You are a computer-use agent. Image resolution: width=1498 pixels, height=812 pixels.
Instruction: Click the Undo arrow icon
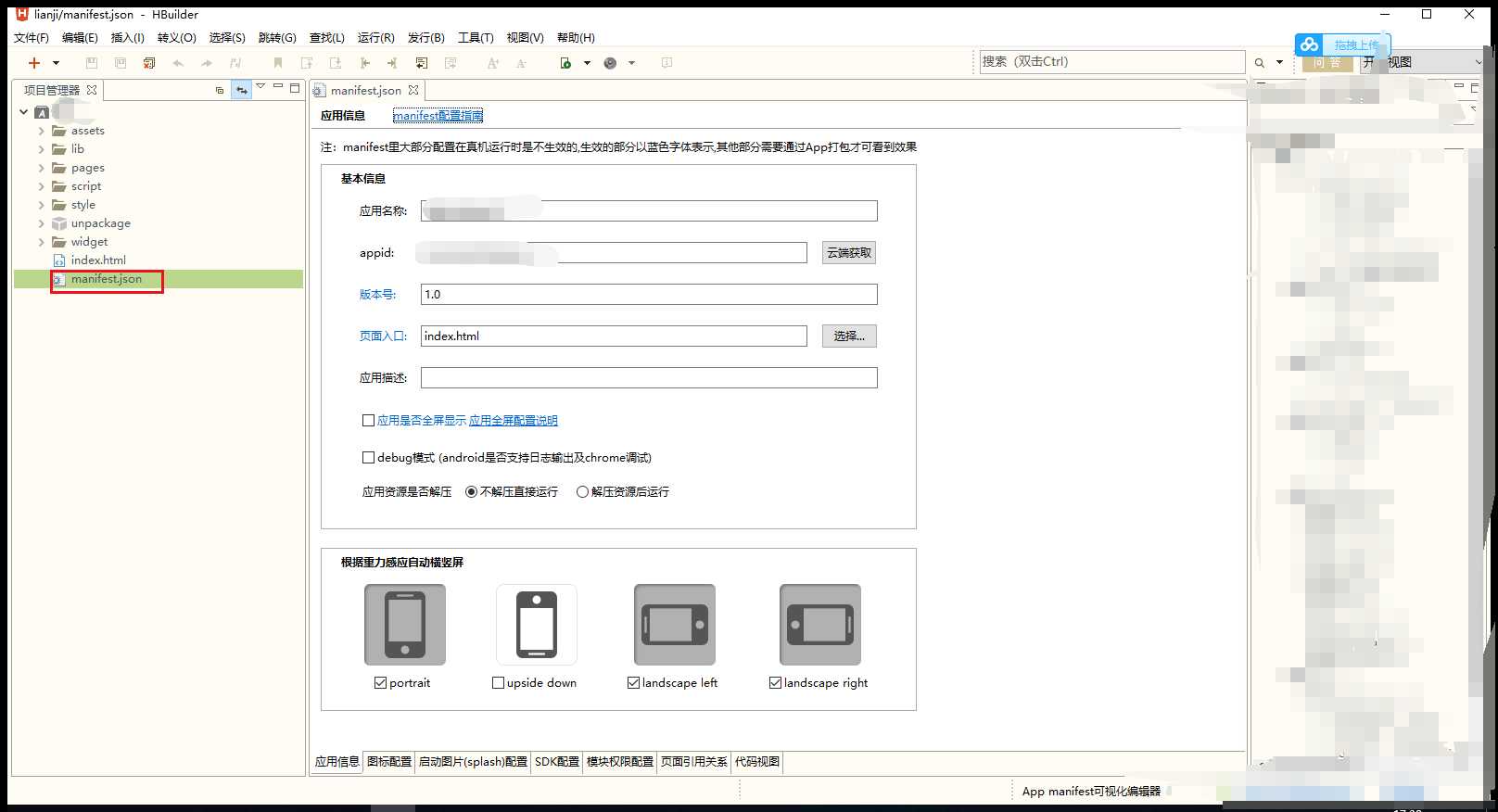(x=178, y=63)
